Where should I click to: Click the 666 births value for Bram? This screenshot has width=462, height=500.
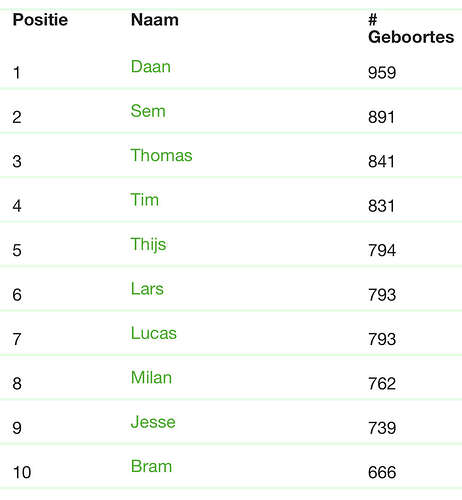[382, 472]
